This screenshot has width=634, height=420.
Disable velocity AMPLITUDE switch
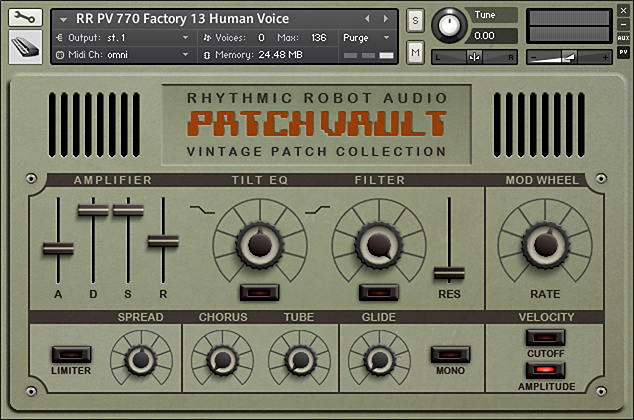pos(545,370)
